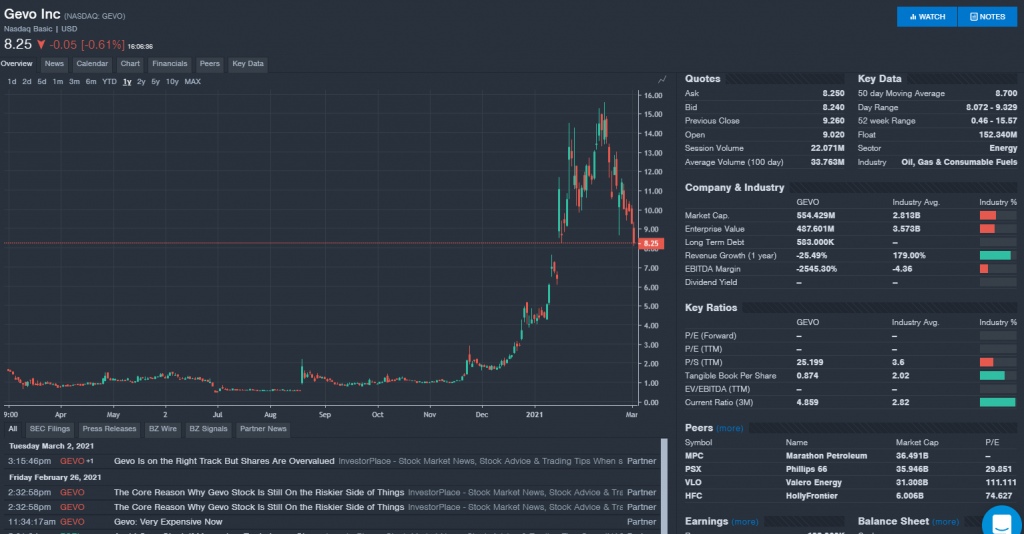
Task: Click Revenue Growth industry percent bar
Action: (997, 255)
